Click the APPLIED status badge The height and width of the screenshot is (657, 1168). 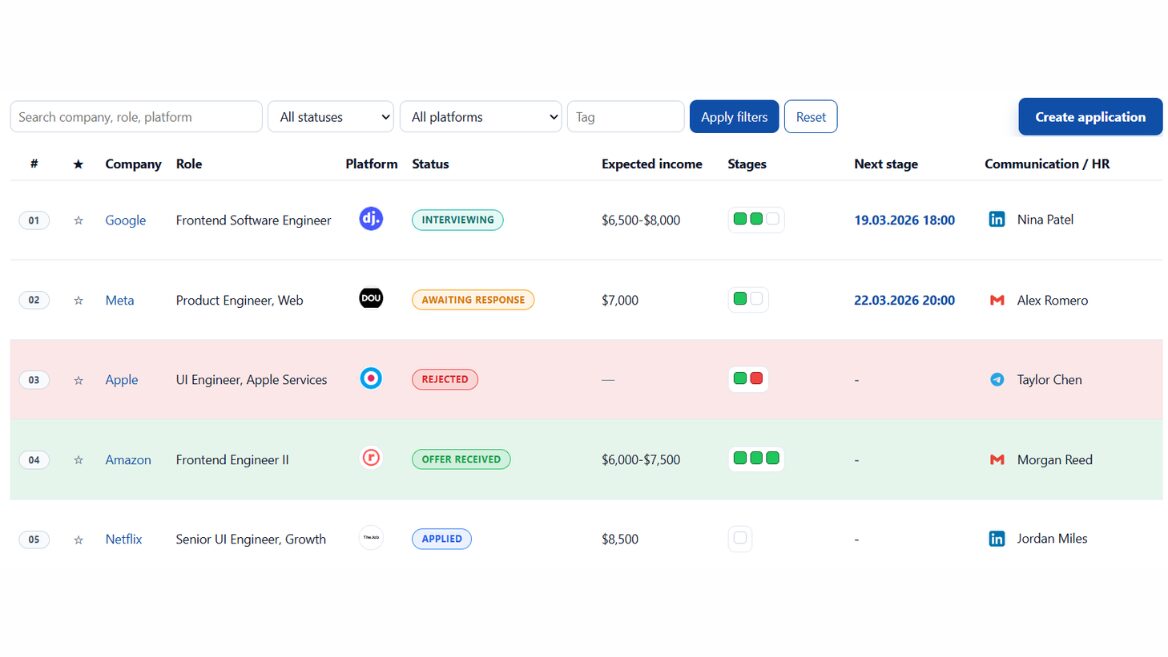coord(442,539)
